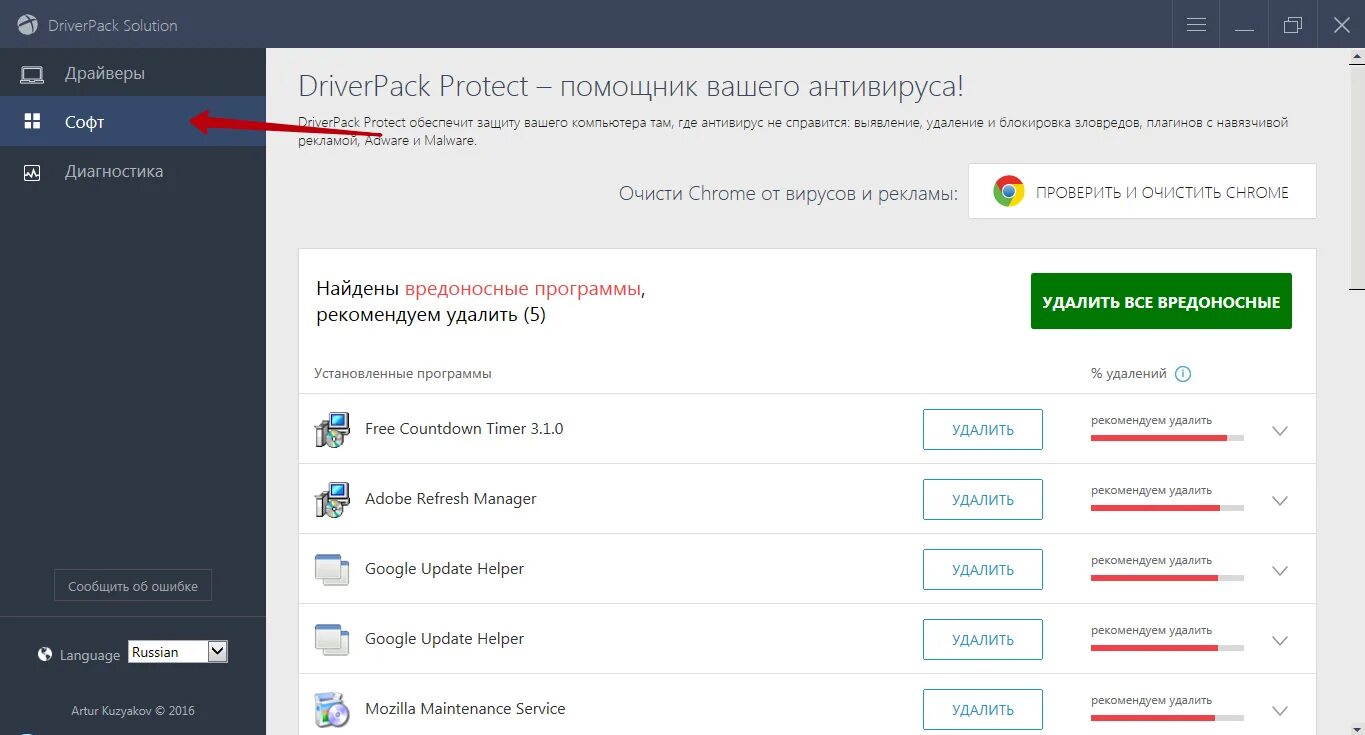Open the Диагностика section
This screenshot has height=735, width=1365.
pos(133,172)
